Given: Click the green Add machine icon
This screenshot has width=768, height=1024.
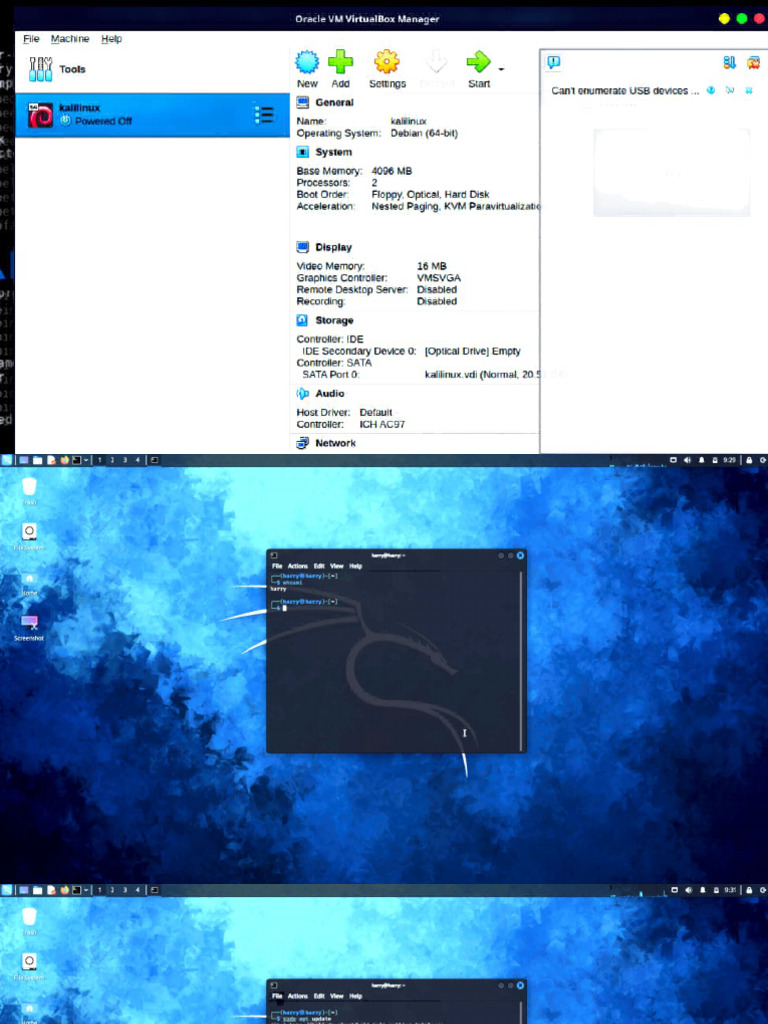Looking at the screenshot, I should tap(341, 63).
